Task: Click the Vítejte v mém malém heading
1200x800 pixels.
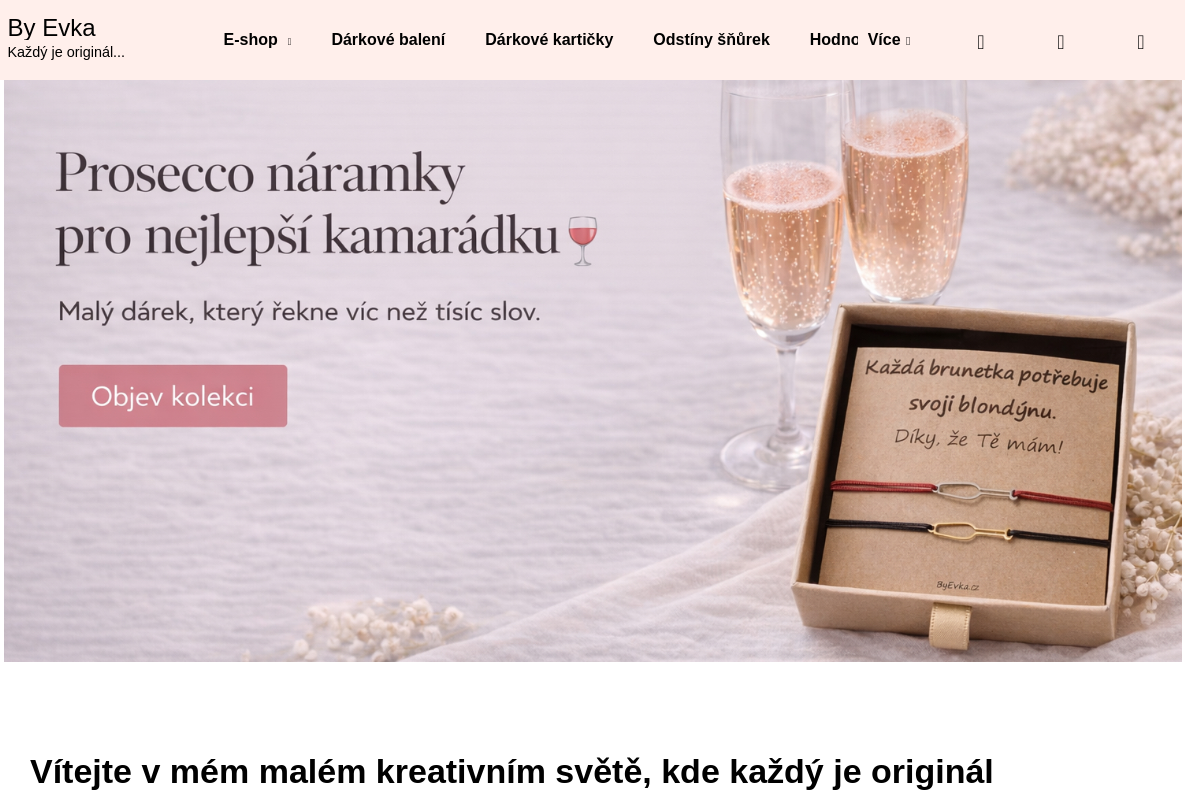Action: click(x=512, y=771)
